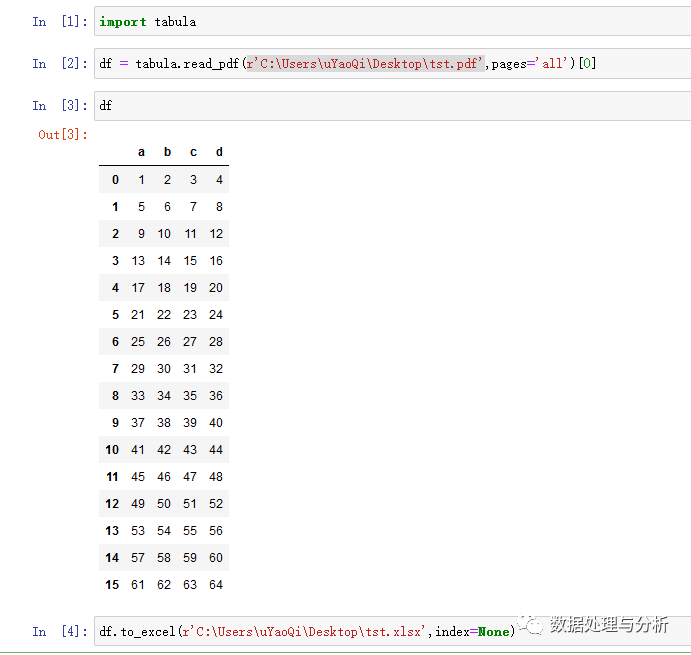
Task: Click the 'import tabula' code cell
Action: click(392, 22)
